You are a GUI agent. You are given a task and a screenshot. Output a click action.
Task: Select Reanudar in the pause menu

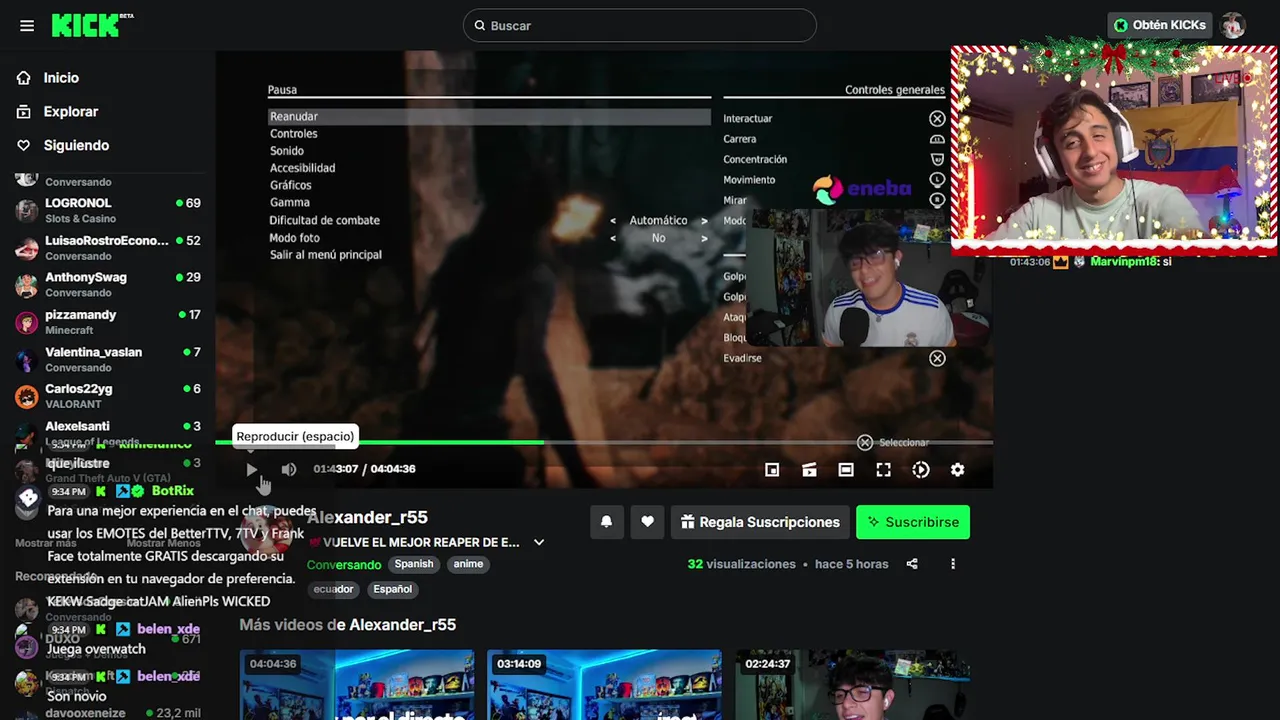click(x=489, y=116)
